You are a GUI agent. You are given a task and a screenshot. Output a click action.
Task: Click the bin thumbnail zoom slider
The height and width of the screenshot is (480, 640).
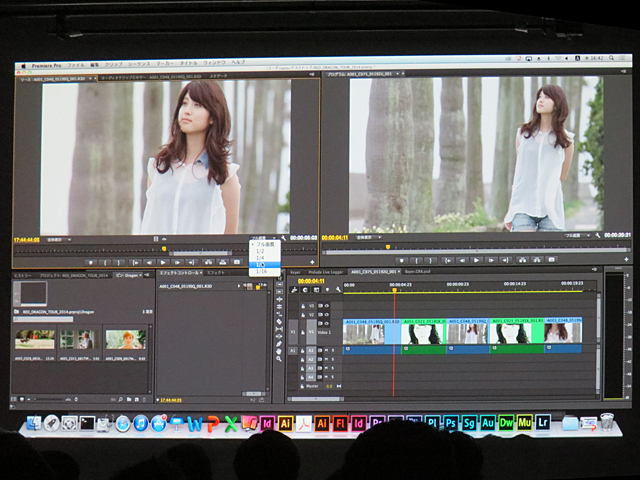click(x=50, y=399)
